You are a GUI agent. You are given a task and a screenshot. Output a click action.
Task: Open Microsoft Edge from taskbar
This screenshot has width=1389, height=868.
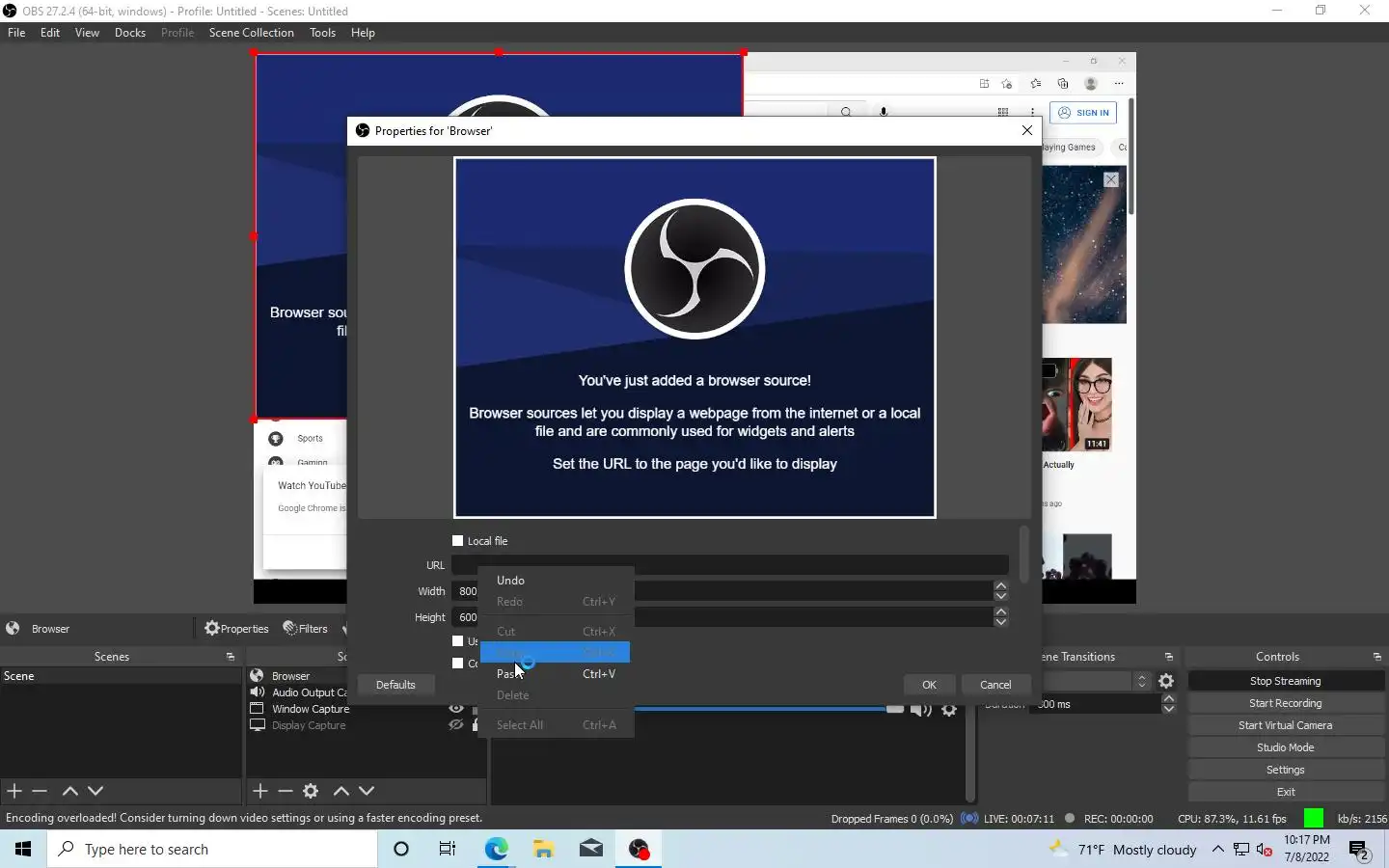pos(496,849)
